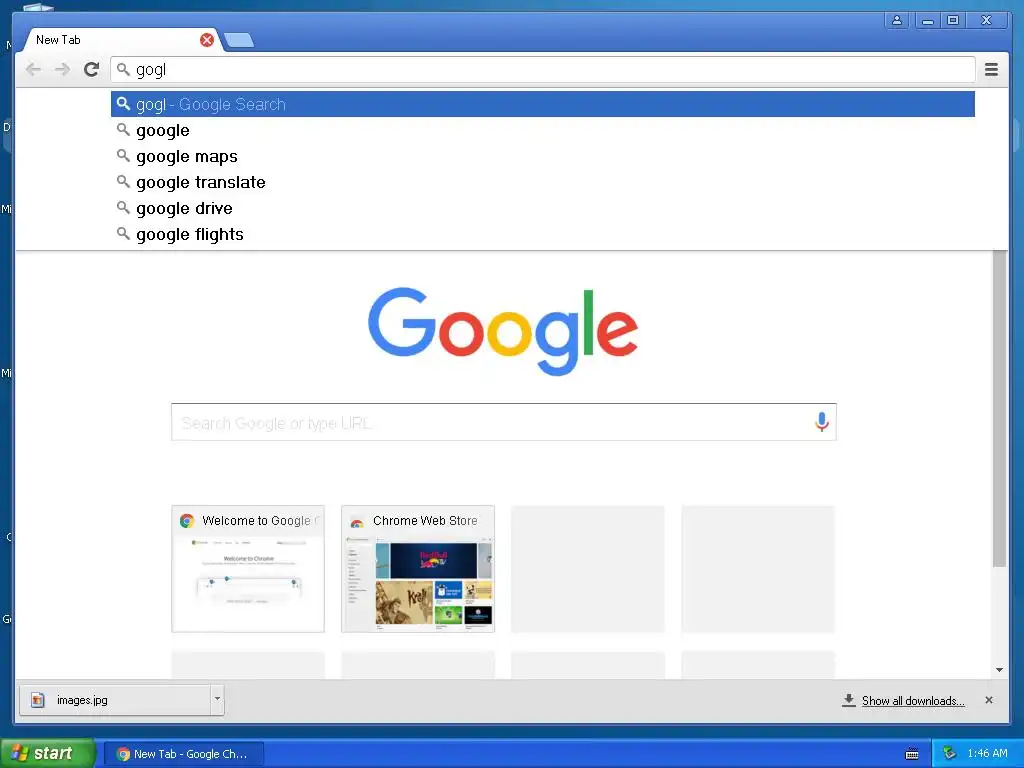The width and height of the screenshot is (1024, 768).
Task: Open the downloaded images.jpg file
Action: coord(115,700)
